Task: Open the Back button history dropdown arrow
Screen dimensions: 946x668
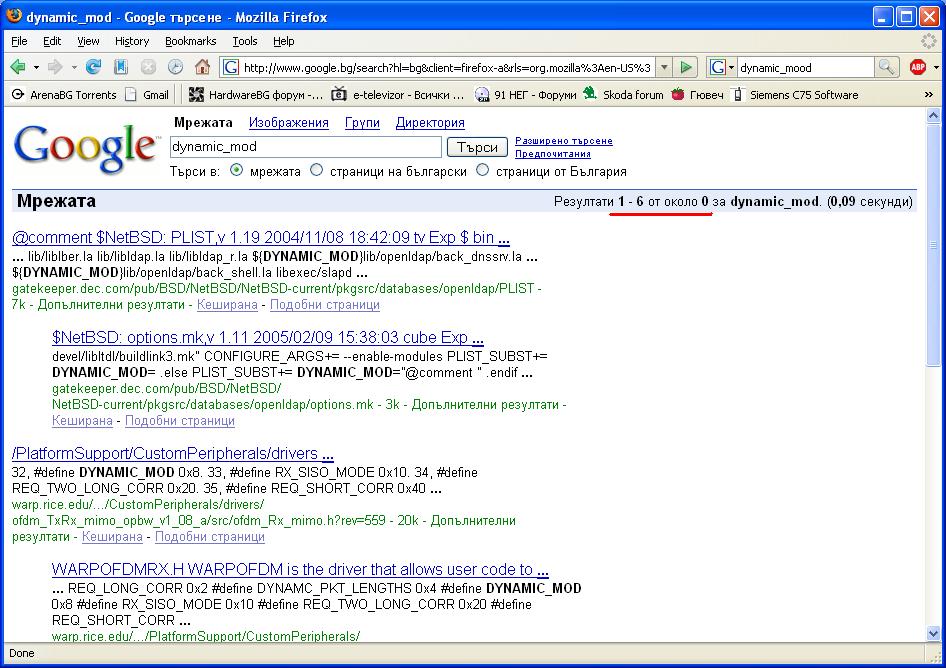Action: pyautogui.click(x=36, y=68)
